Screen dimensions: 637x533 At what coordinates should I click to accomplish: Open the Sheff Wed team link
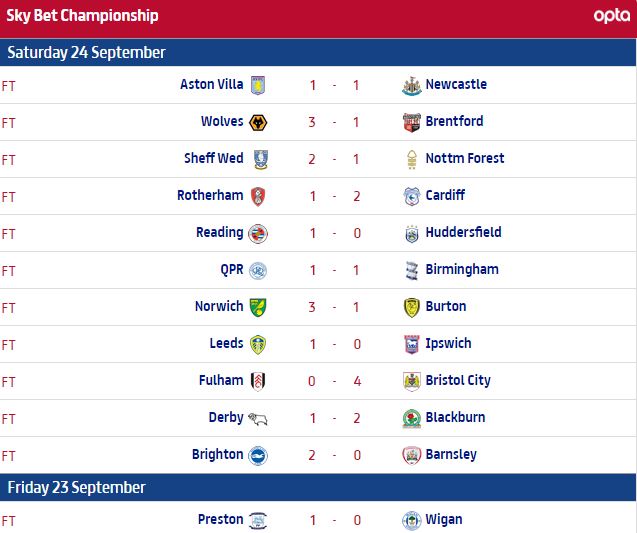pos(214,158)
